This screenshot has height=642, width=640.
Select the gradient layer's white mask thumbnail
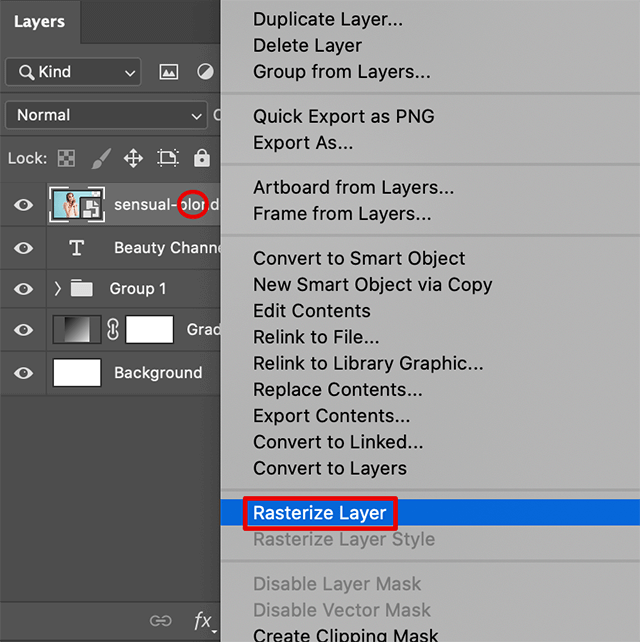click(149, 330)
